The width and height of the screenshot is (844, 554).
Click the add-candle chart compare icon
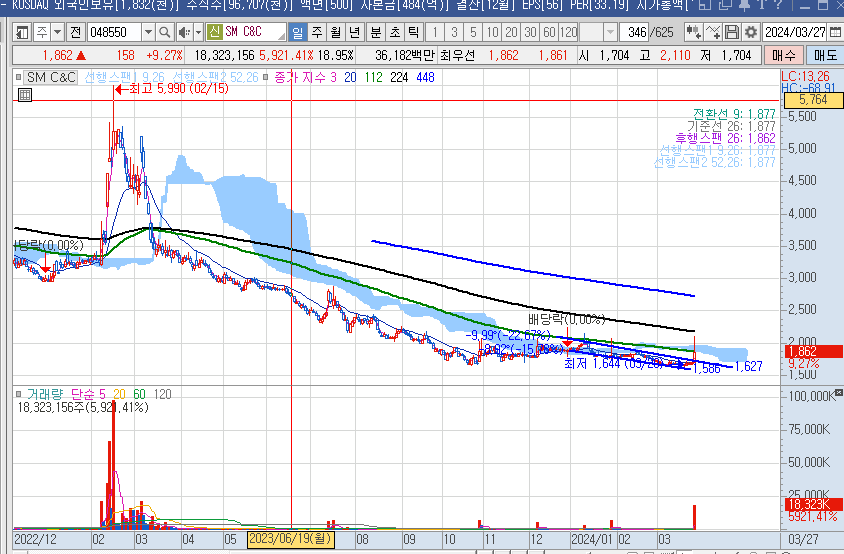[693, 32]
